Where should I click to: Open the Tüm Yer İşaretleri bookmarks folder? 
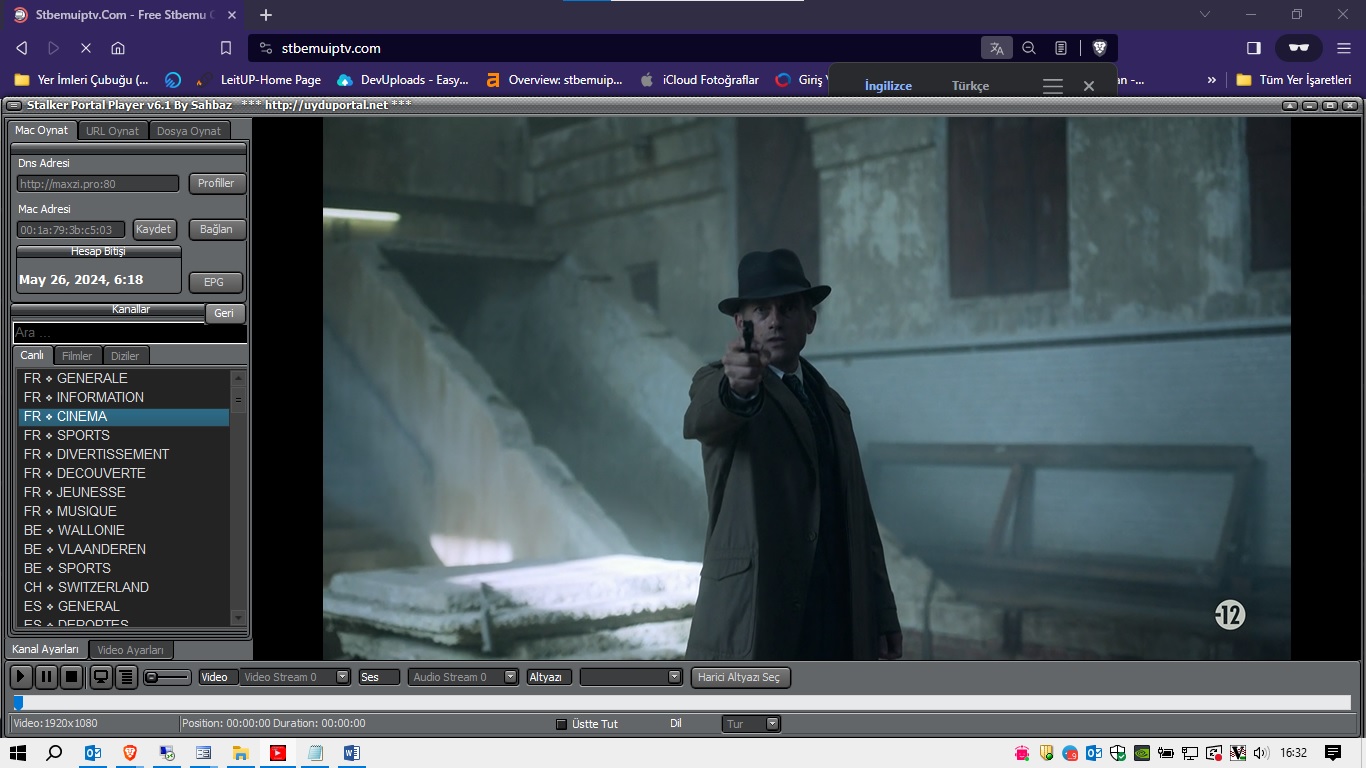(x=1294, y=80)
